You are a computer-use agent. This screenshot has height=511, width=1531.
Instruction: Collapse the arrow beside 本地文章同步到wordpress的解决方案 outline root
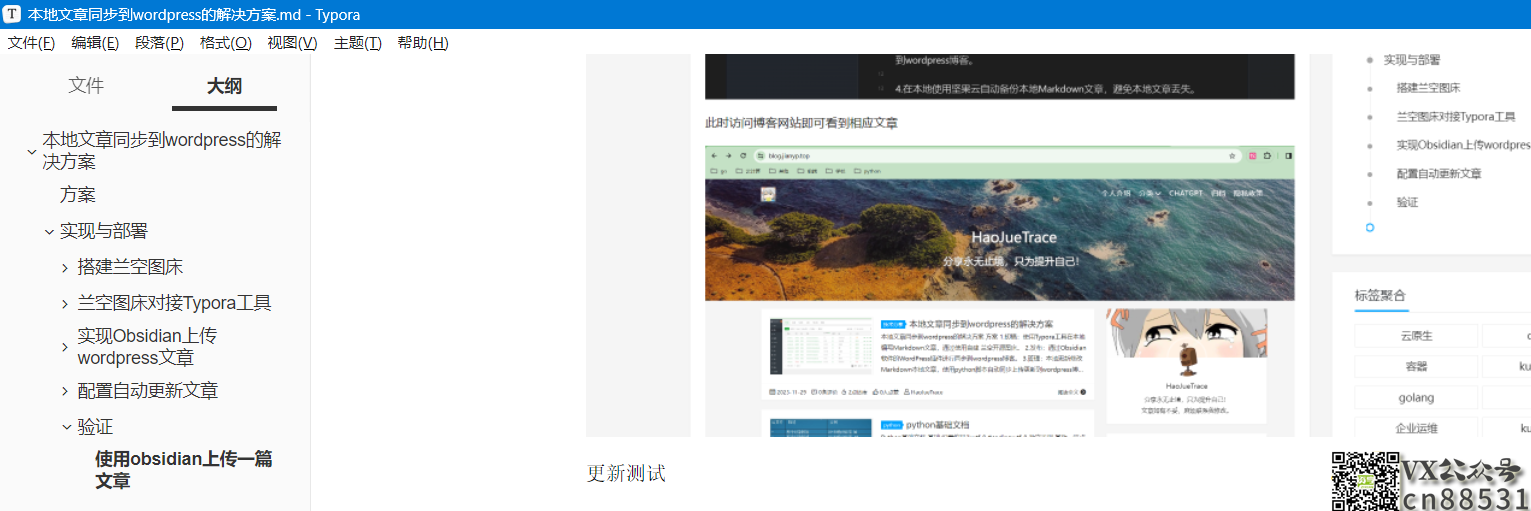click(x=31, y=152)
